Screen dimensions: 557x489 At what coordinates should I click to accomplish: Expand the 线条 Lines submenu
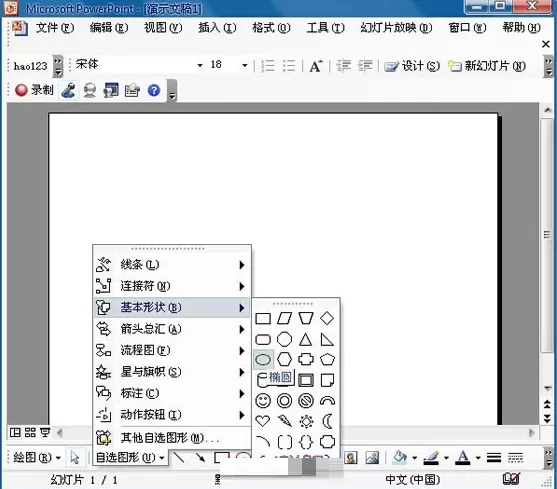tap(172, 265)
